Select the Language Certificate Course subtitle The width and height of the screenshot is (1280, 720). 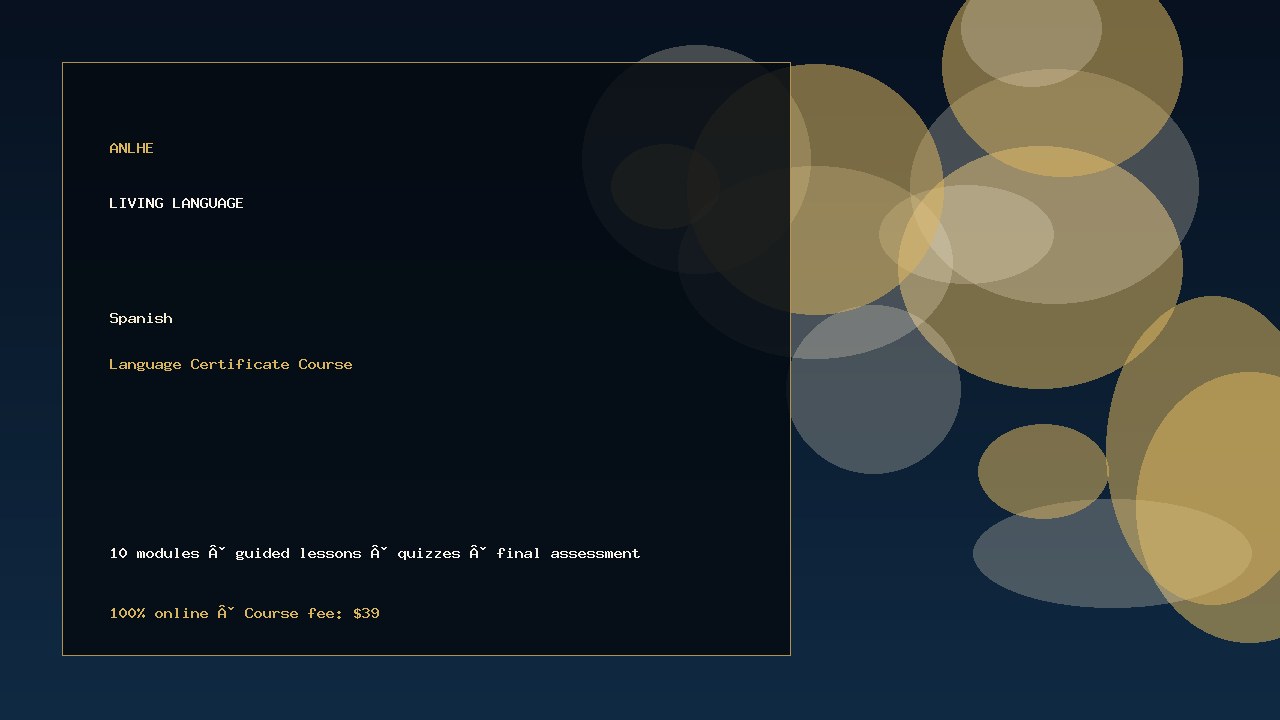click(x=231, y=364)
